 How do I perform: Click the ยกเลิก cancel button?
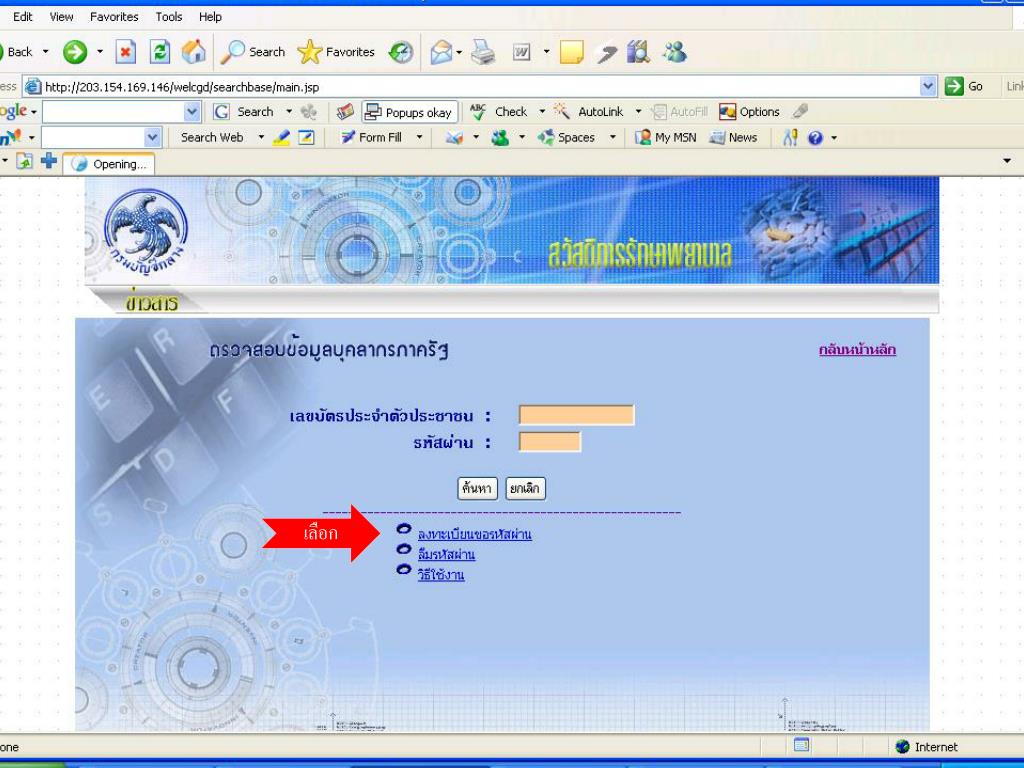click(x=525, y=488)
